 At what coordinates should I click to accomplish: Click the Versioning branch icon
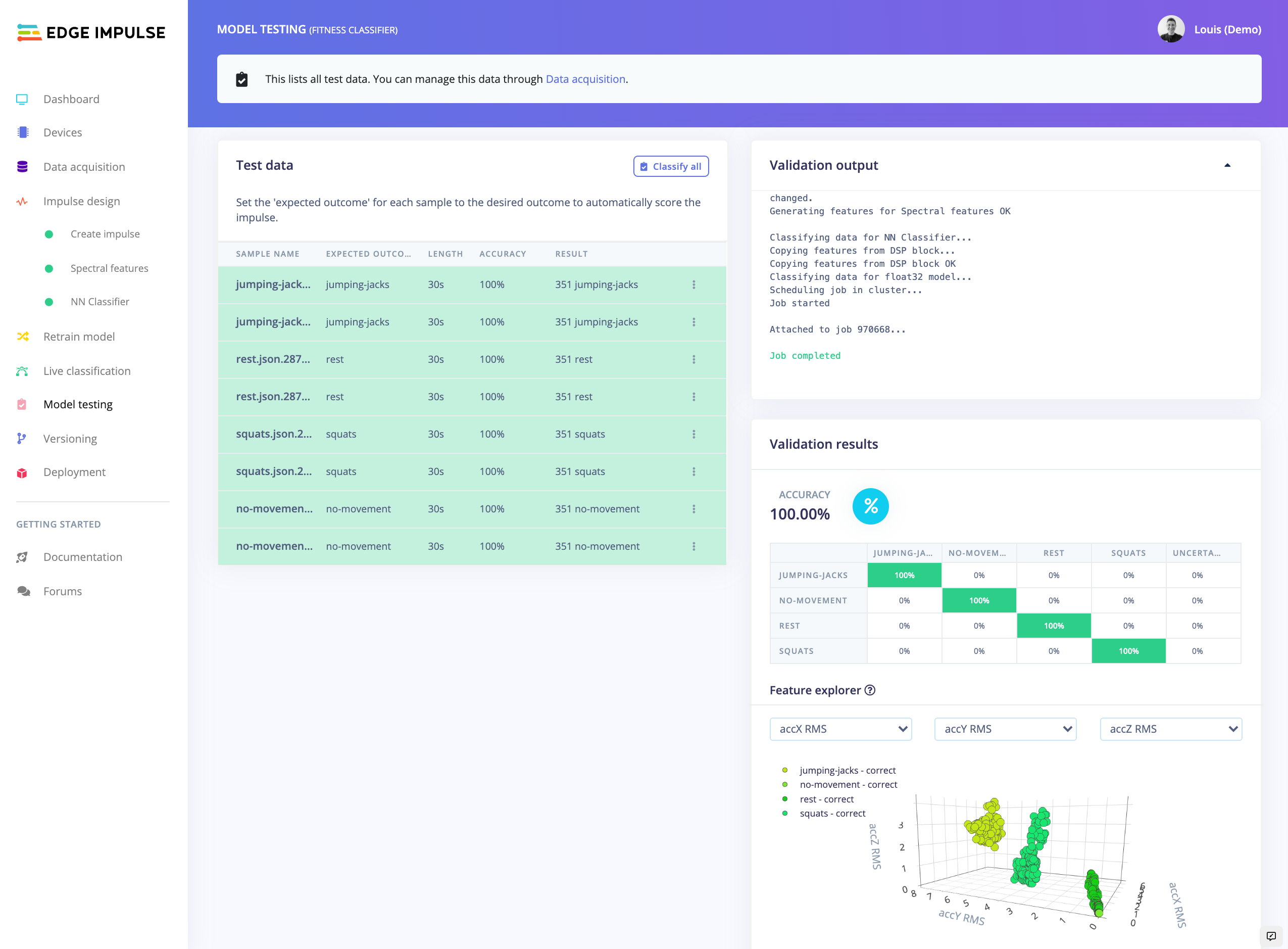tap(22, 439)
